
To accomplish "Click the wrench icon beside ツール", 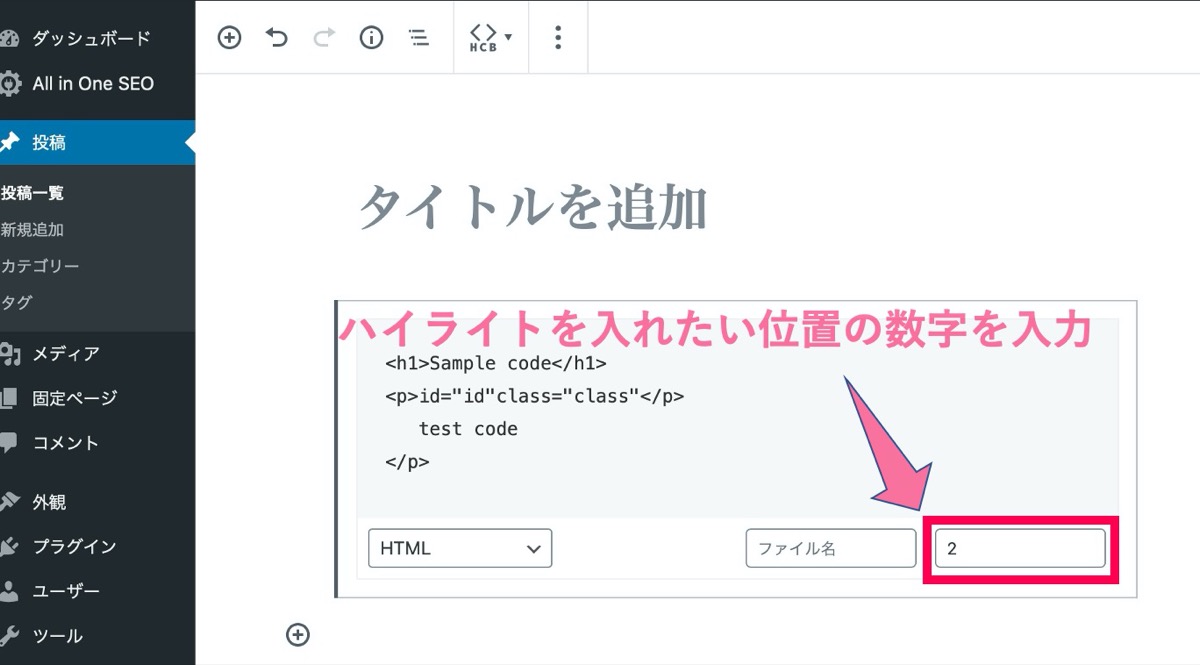I will [9, 636].
